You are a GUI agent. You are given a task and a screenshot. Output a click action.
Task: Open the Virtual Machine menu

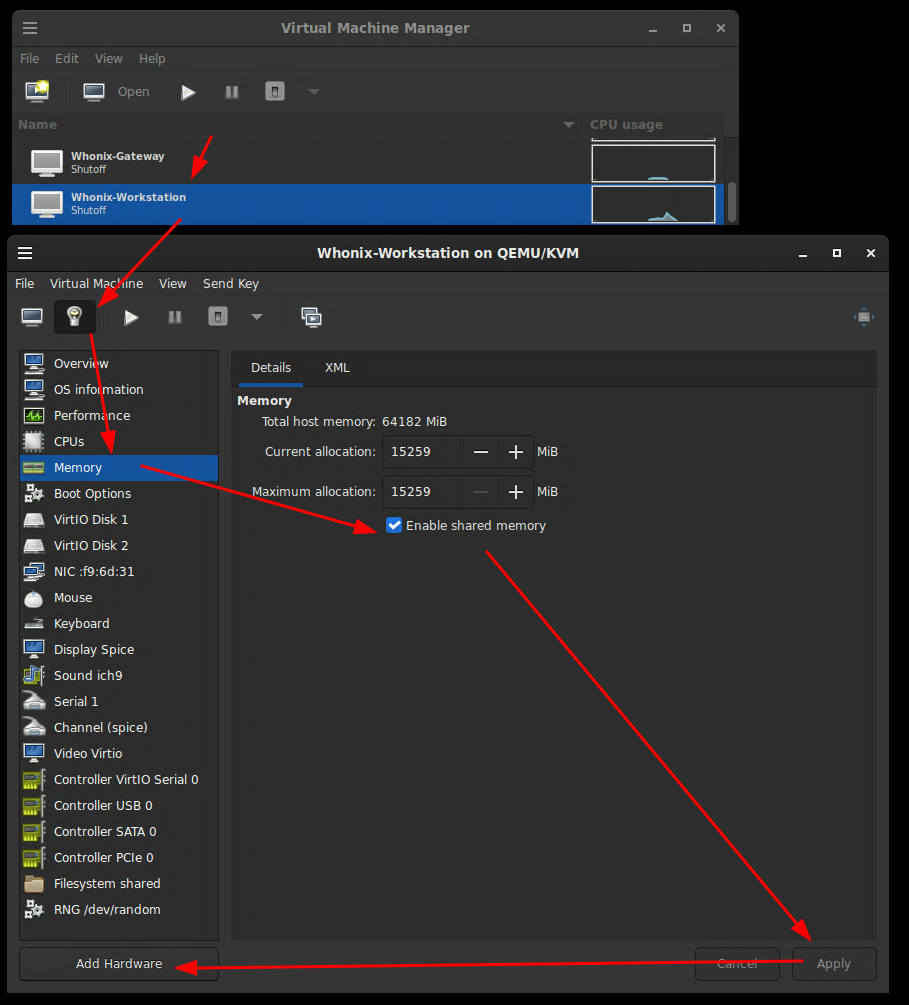click(x=97, y=283)
